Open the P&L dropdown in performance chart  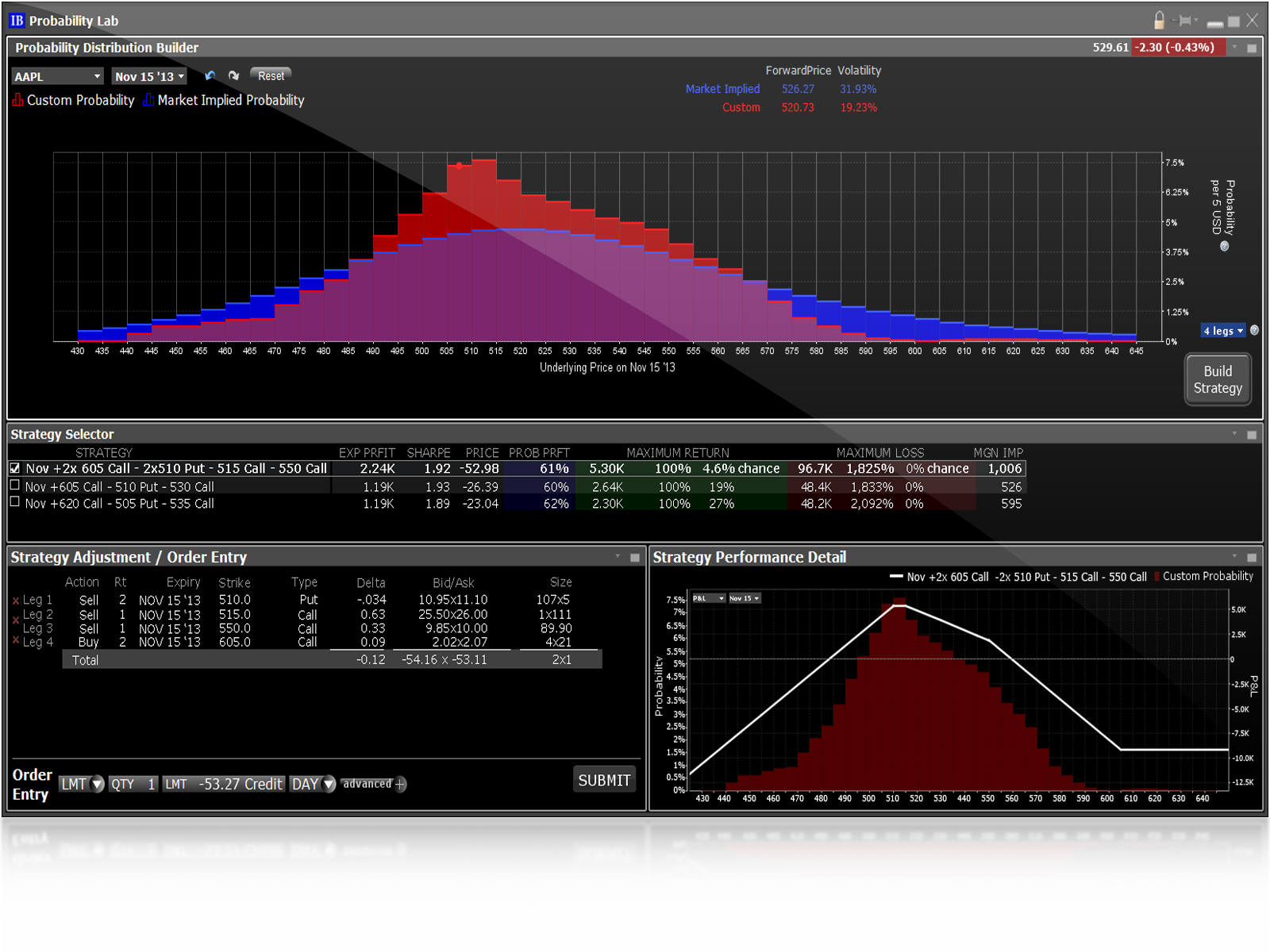pos(708,598)
